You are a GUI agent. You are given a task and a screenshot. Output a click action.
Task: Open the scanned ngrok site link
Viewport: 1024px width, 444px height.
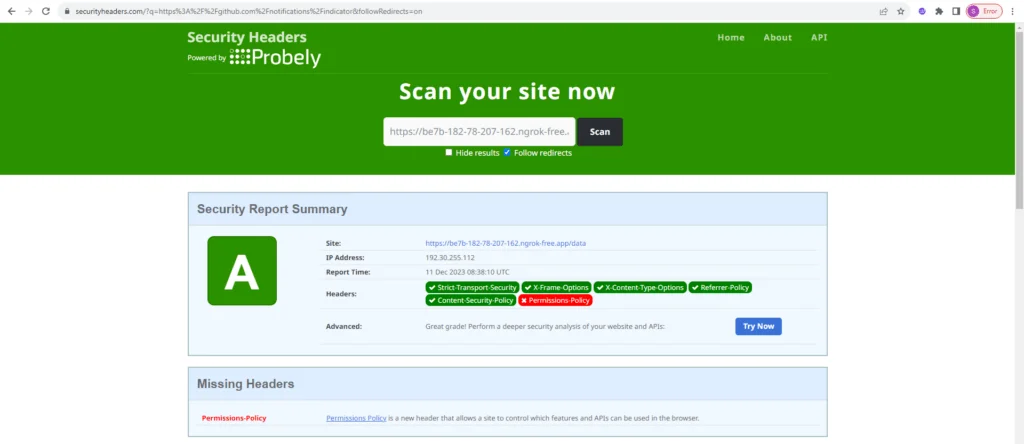(x=505, y=243)
